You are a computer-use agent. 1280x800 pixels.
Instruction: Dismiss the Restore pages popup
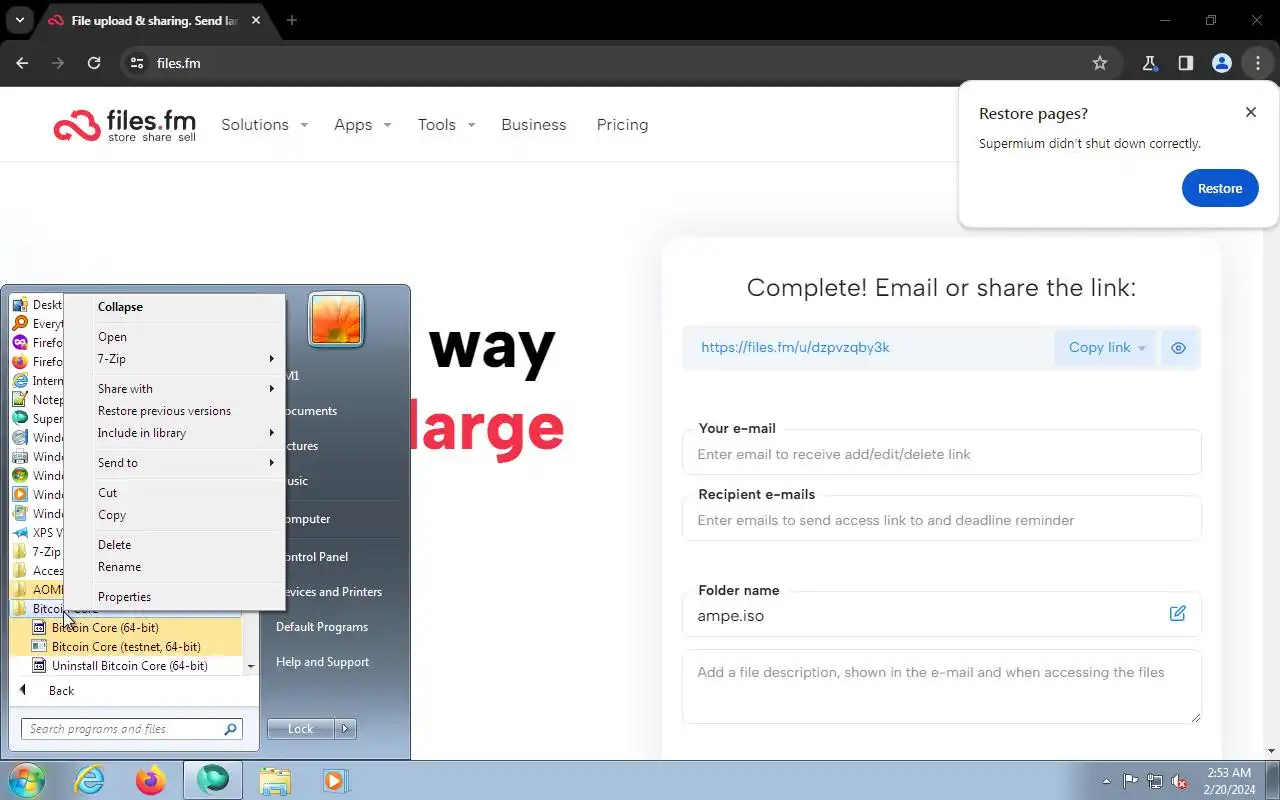tap(1250, 112)
